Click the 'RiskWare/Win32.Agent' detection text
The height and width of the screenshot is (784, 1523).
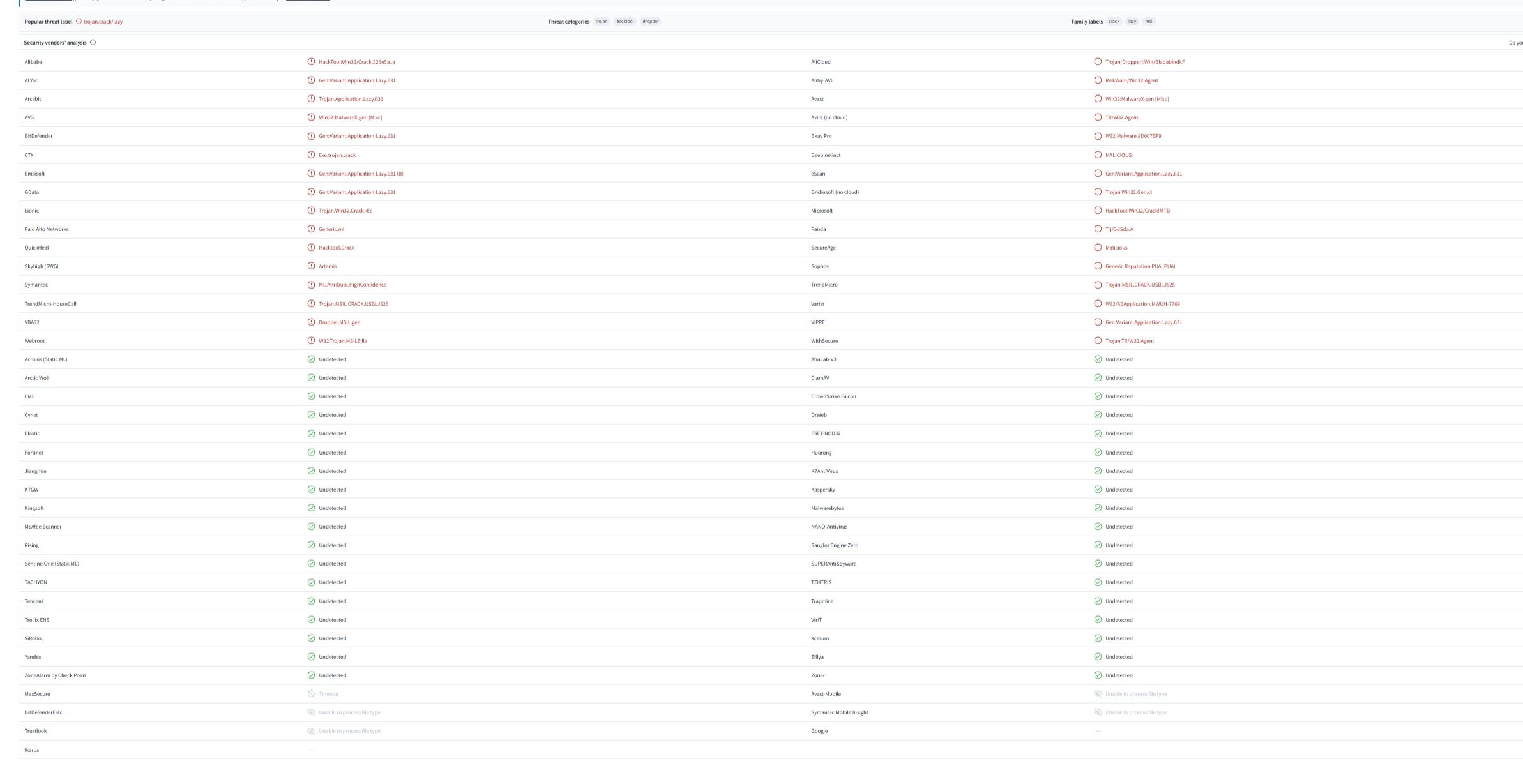[1132, 80]
